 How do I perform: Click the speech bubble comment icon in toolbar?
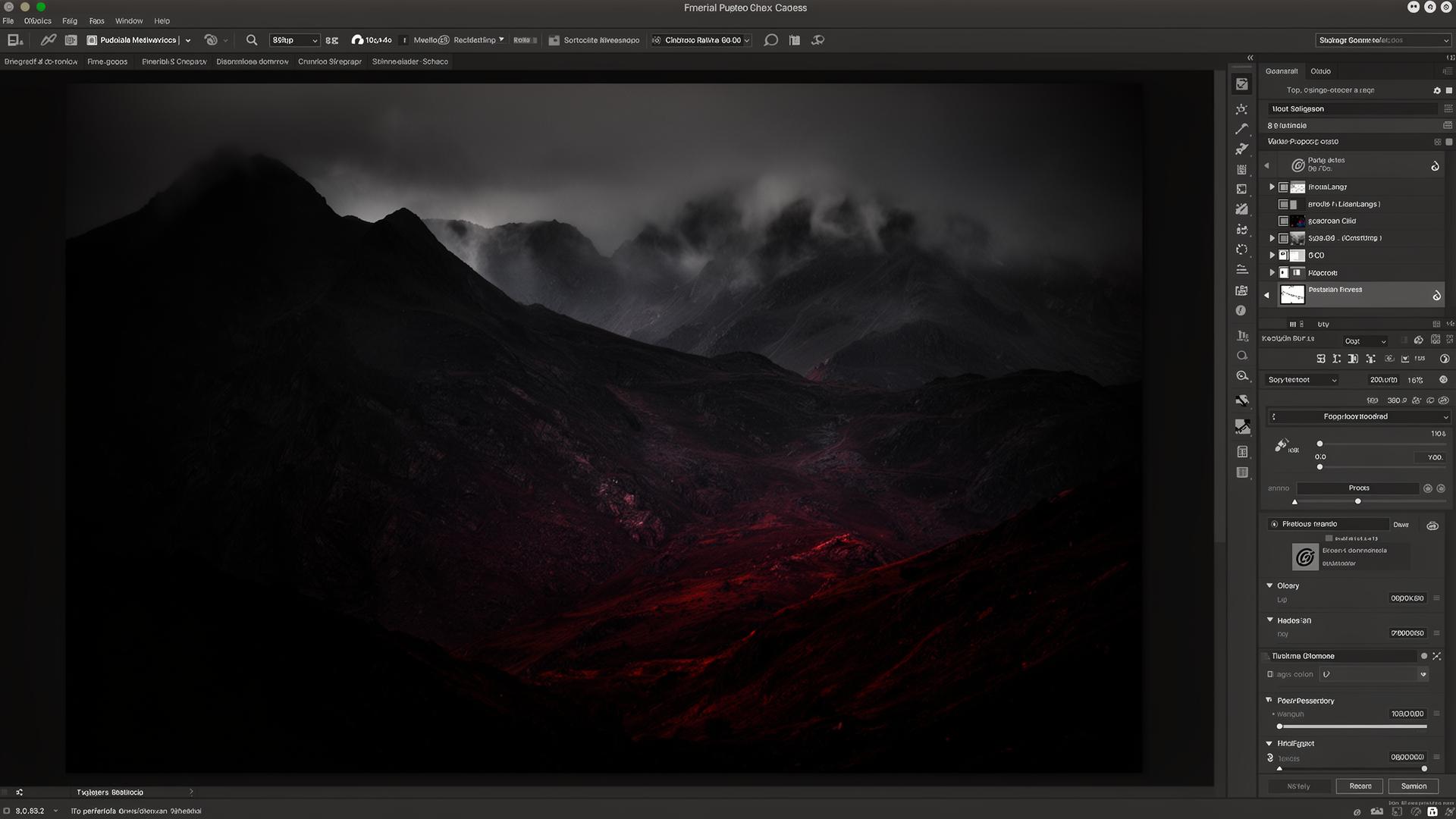click(x=770, y=40)
